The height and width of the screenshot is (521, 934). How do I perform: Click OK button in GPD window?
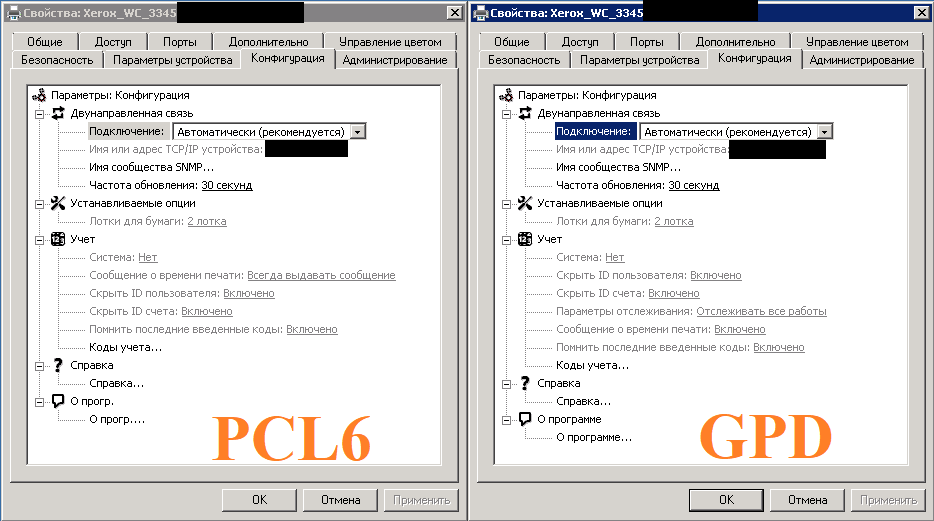coord(726,500)
